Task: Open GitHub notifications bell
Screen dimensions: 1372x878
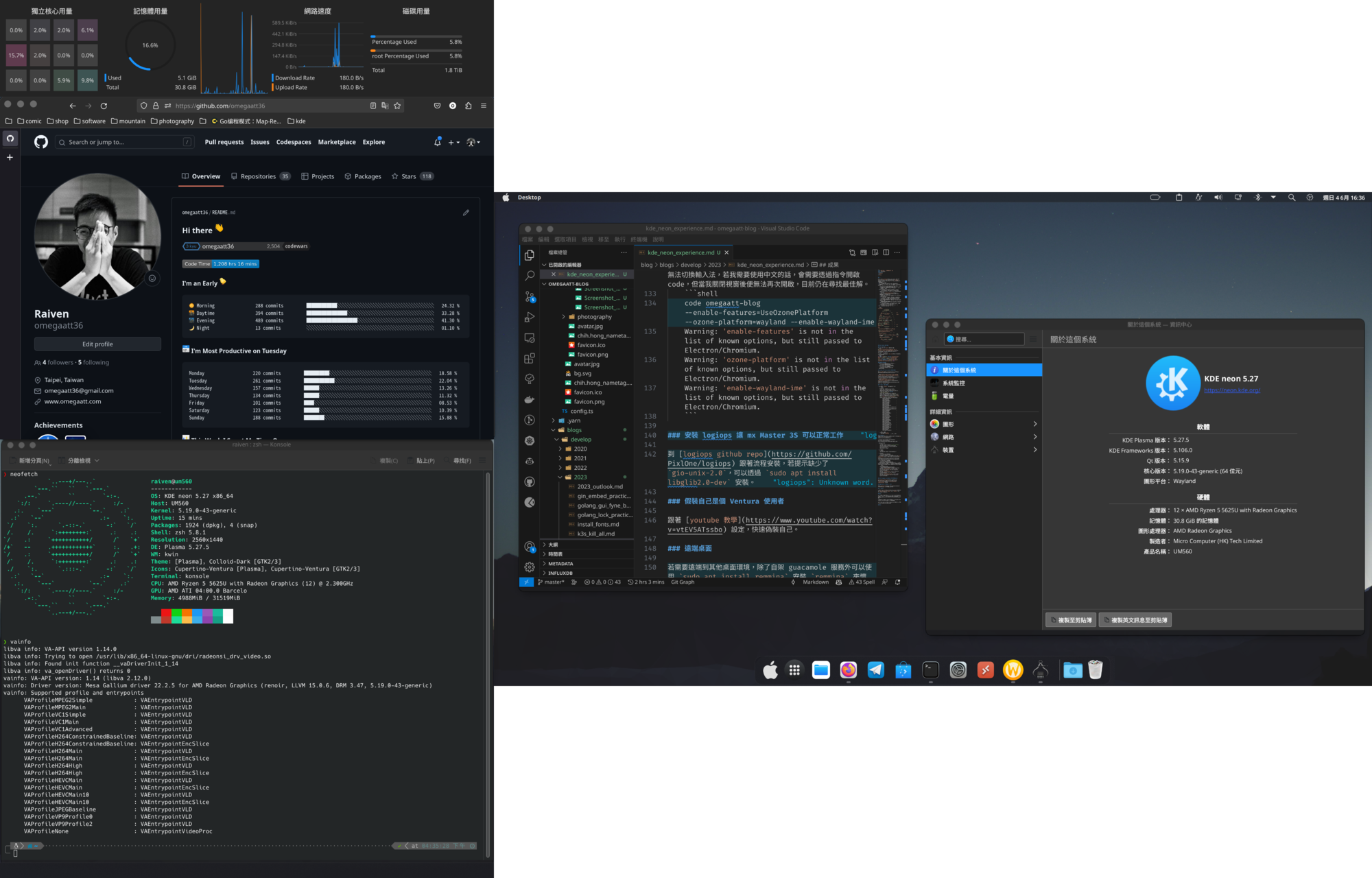Action: point(437,142)
